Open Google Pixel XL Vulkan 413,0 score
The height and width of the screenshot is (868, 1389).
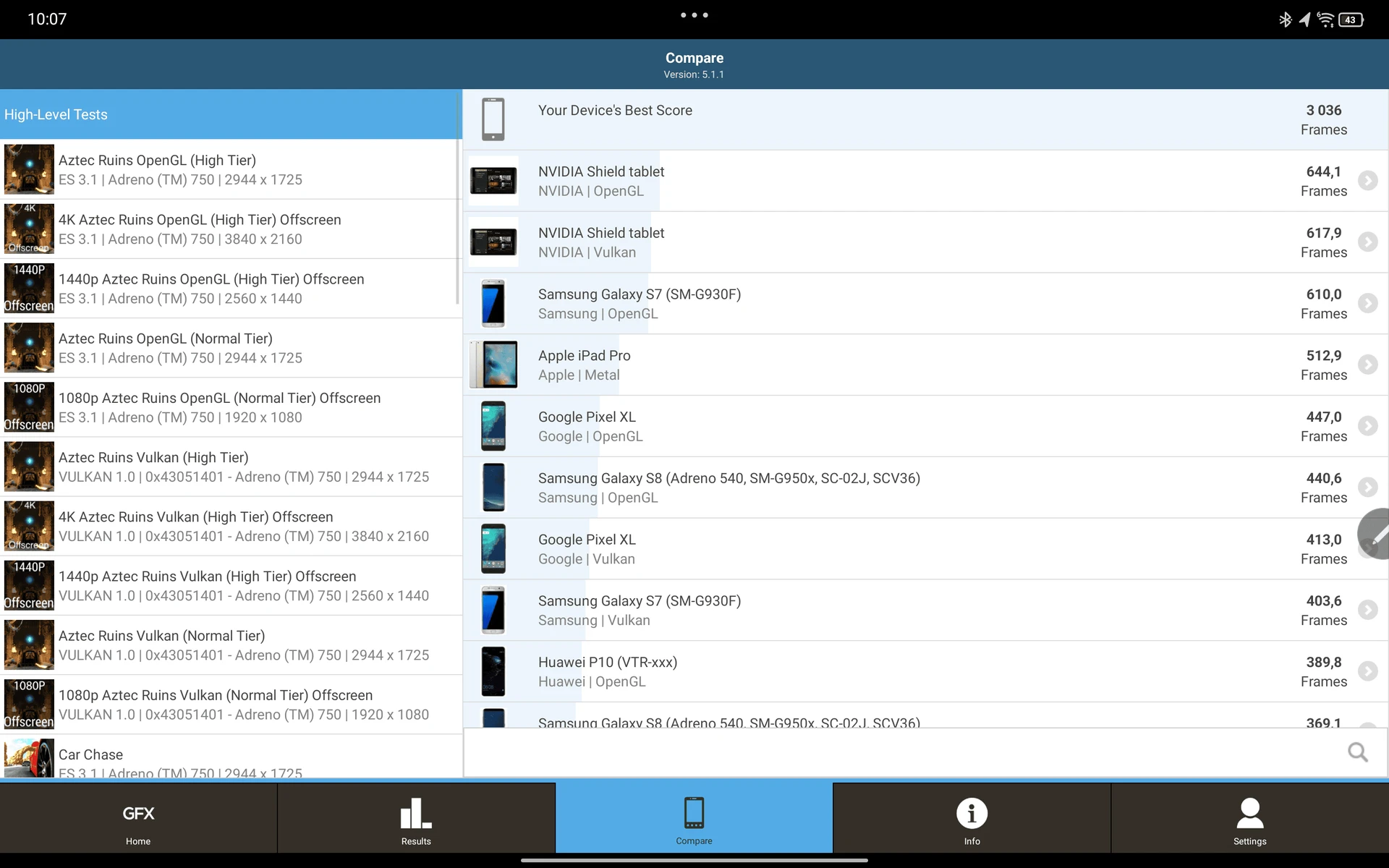point(1324,549)
